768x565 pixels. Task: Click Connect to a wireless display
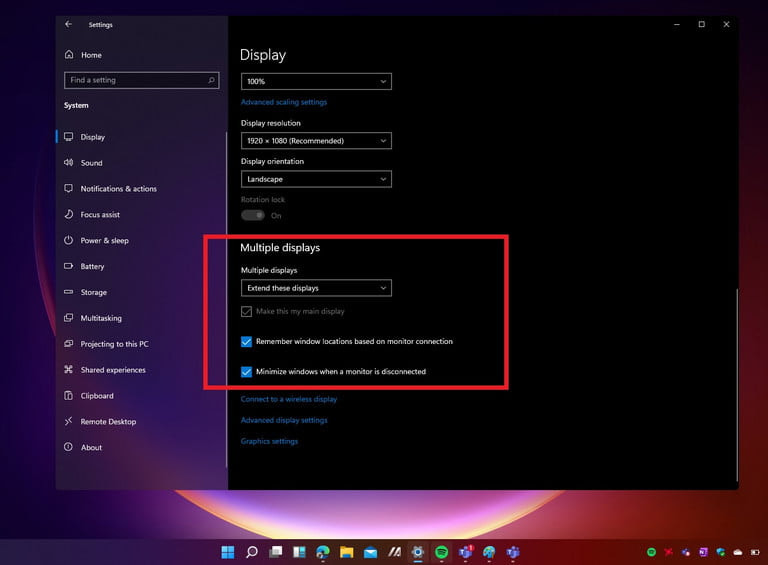289,399
